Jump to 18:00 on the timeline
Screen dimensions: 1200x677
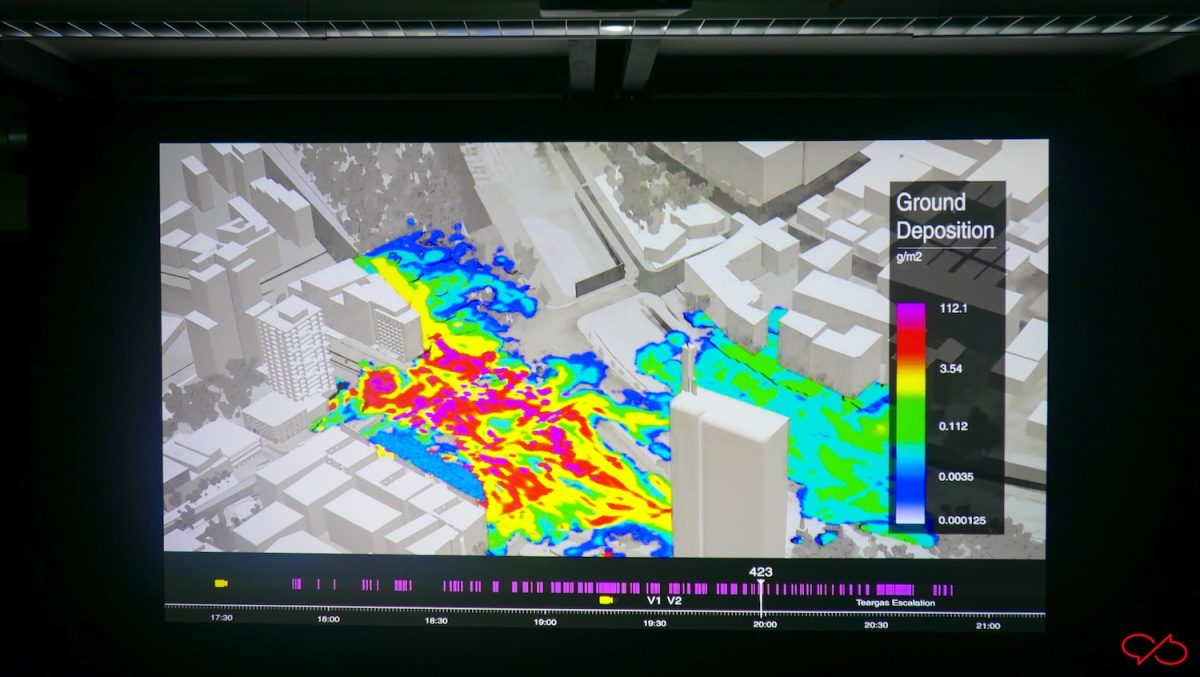tap(328, 620)
